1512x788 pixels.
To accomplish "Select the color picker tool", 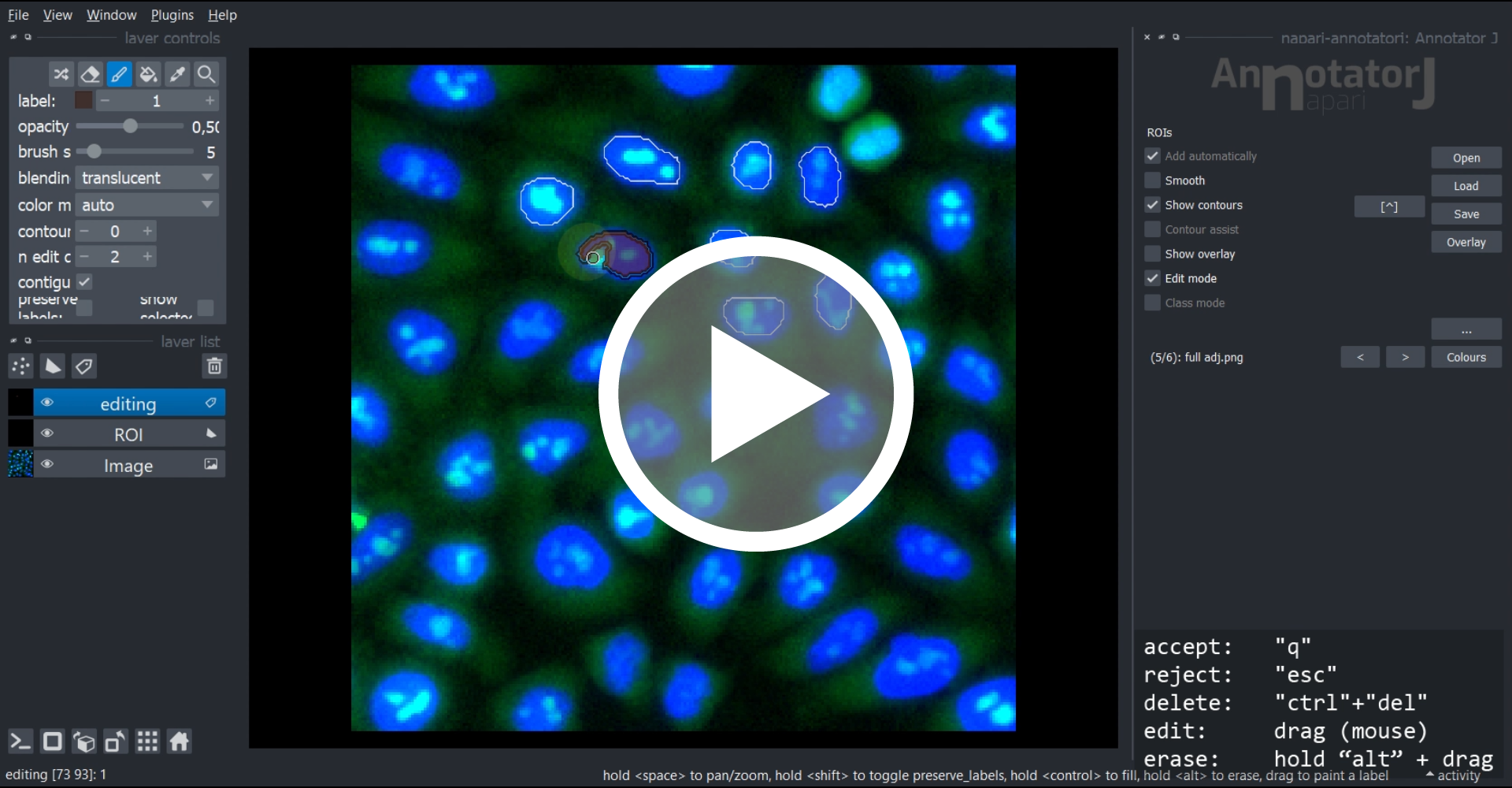I will [x=177, y=74].
